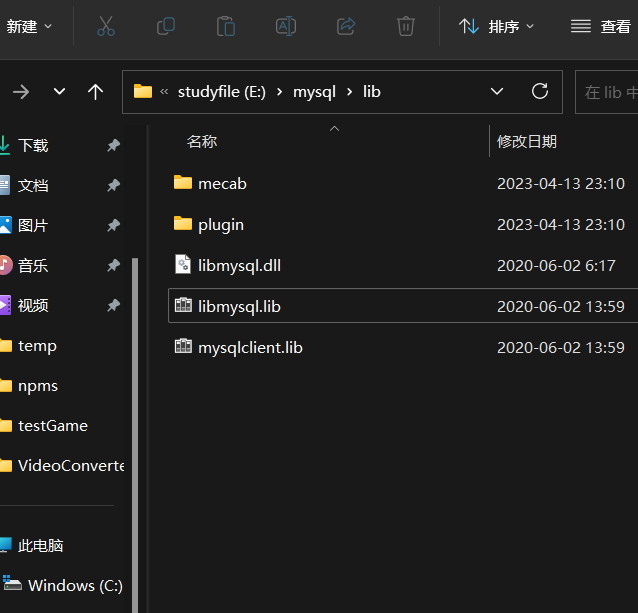Click the Delete trash can icon

point(406,26)
